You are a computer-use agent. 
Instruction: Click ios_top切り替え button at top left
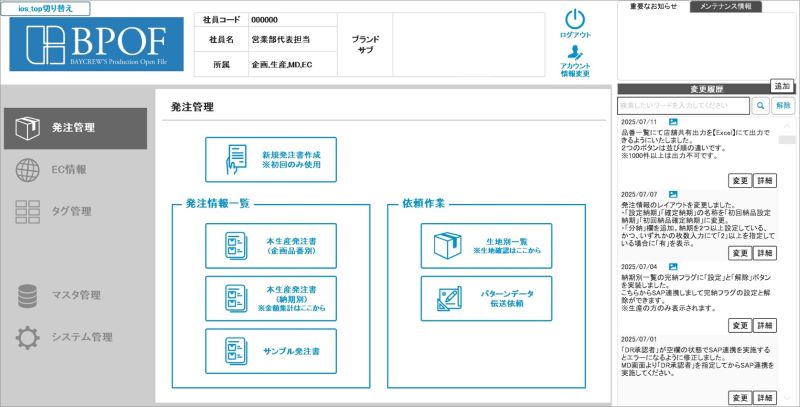47,8
